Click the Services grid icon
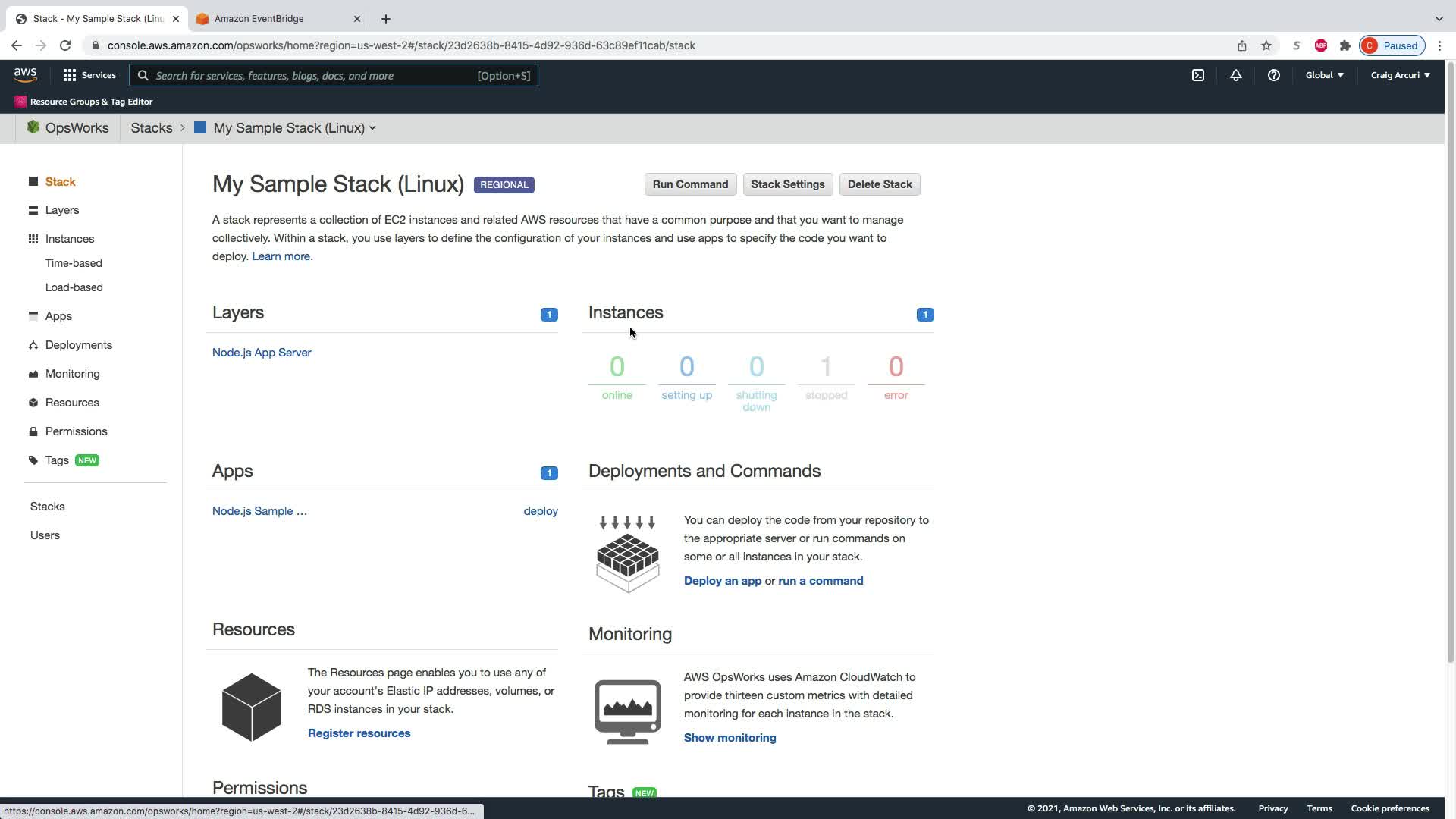 click(70, 75)
